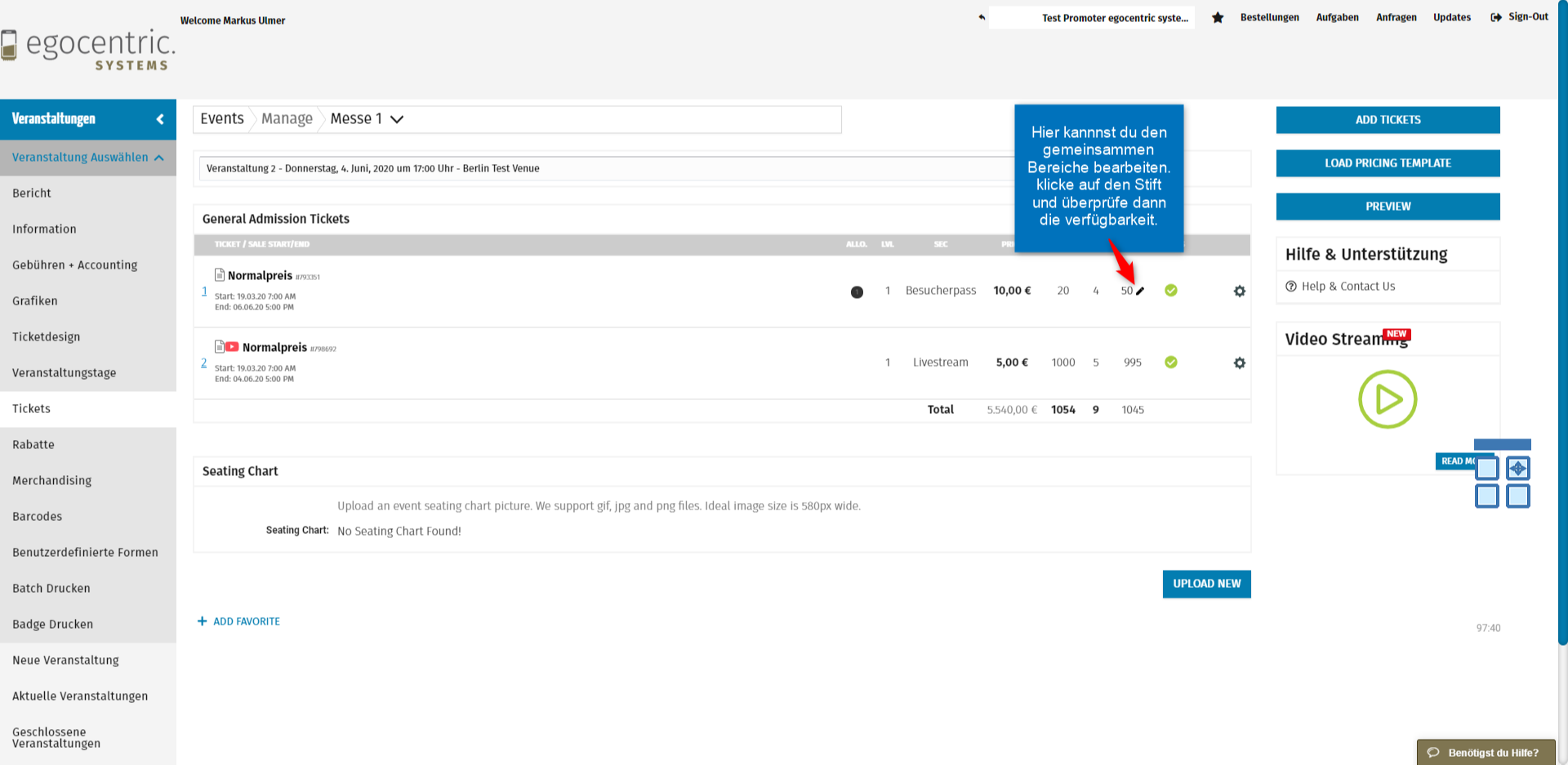Click the ADD TICKETS button
The image size is (1568, 765).
pyautogui.click(x=1388, y=120)
